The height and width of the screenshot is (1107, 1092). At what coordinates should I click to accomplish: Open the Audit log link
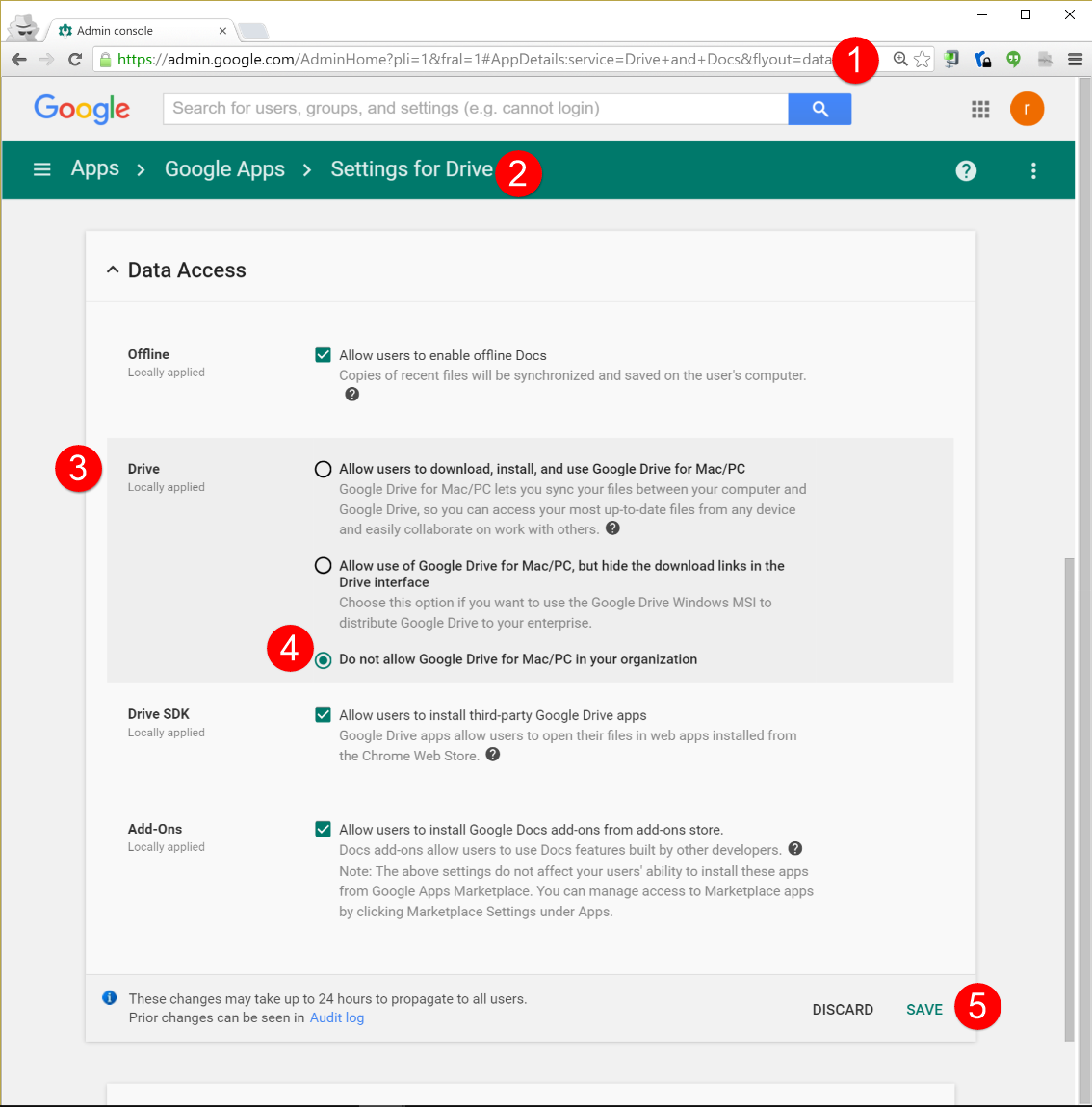point(337,1017)
